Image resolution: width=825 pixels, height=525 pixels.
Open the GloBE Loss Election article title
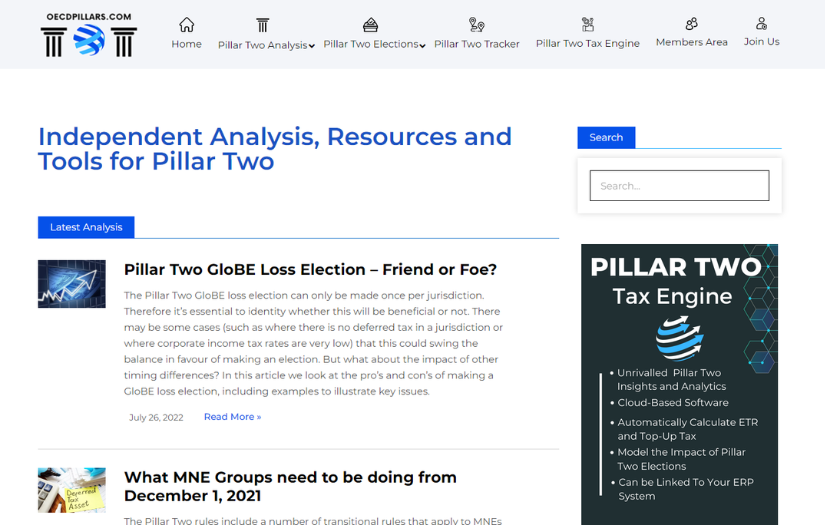310,269
